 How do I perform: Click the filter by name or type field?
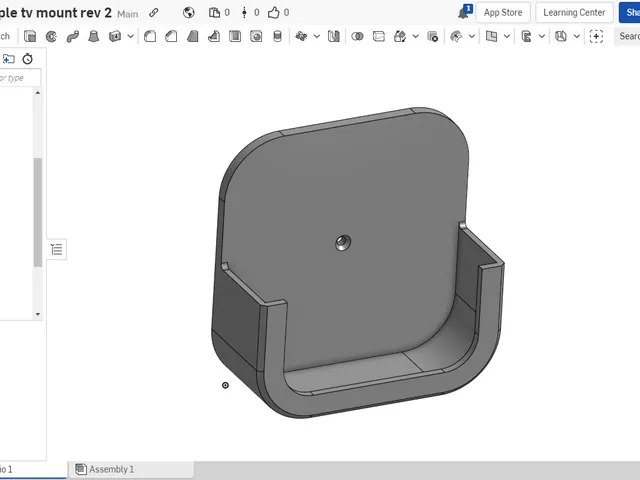20,78
